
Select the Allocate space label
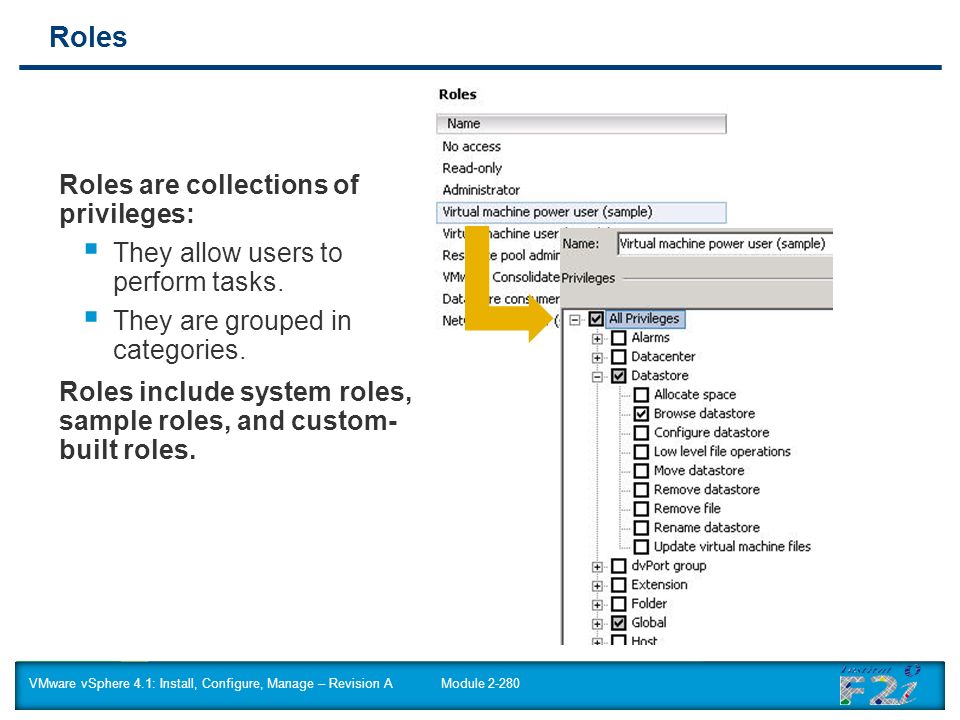[695, 395]
